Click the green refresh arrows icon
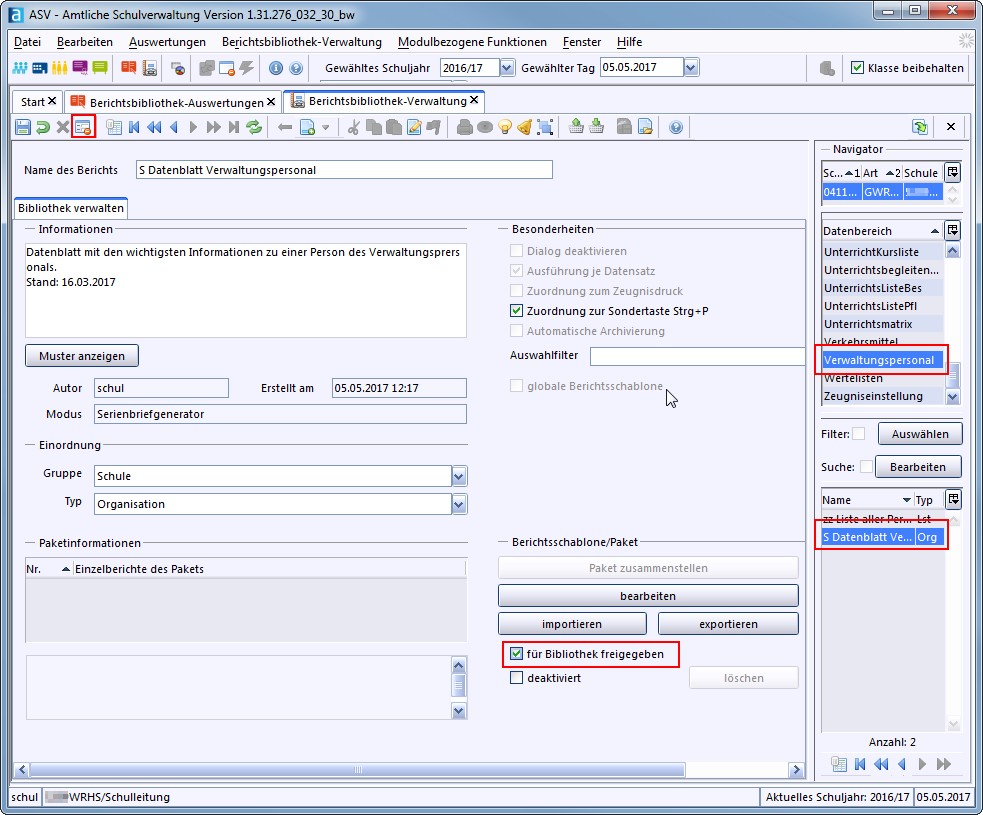 (x=254, y=127)
